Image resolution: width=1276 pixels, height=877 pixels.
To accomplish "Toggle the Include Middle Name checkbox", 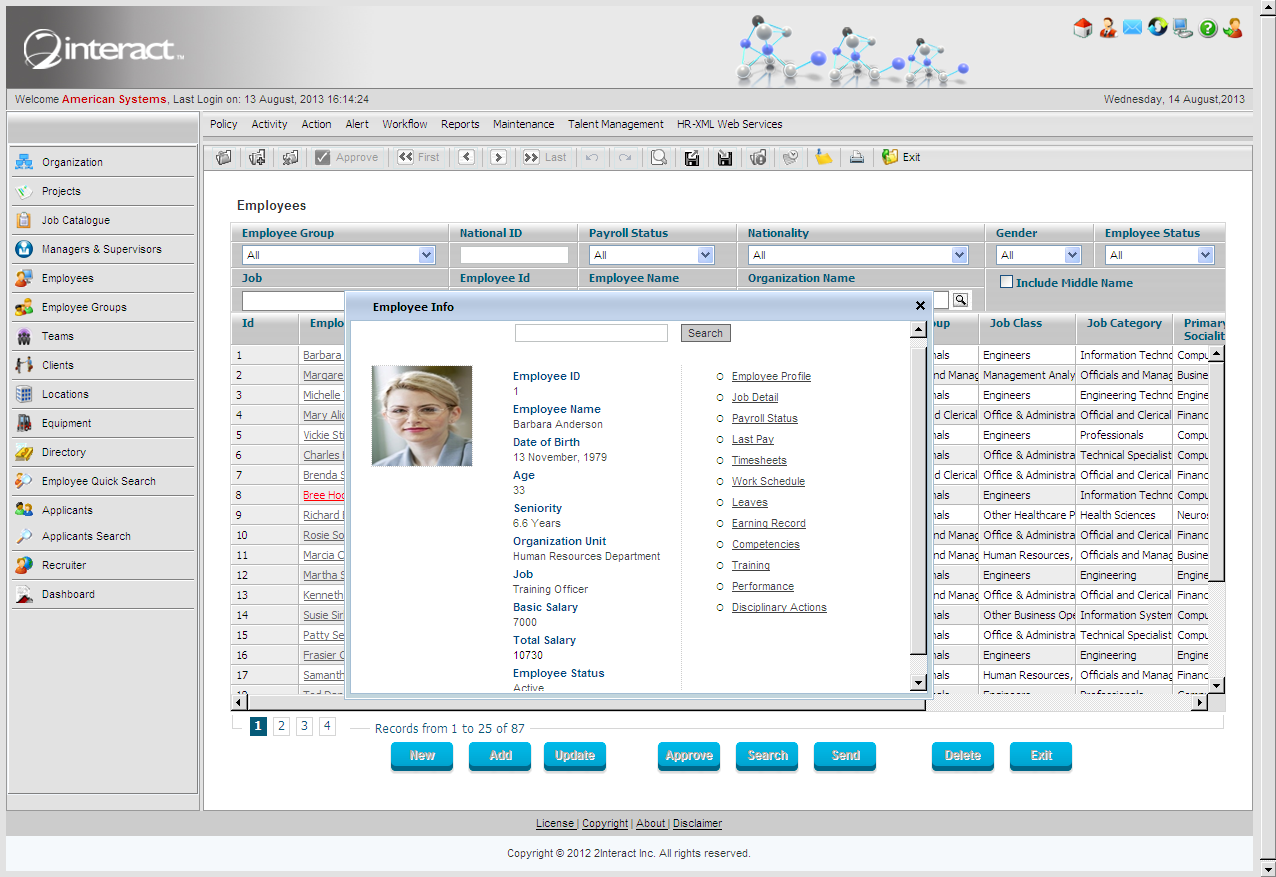I will (x=1007, y=282).
